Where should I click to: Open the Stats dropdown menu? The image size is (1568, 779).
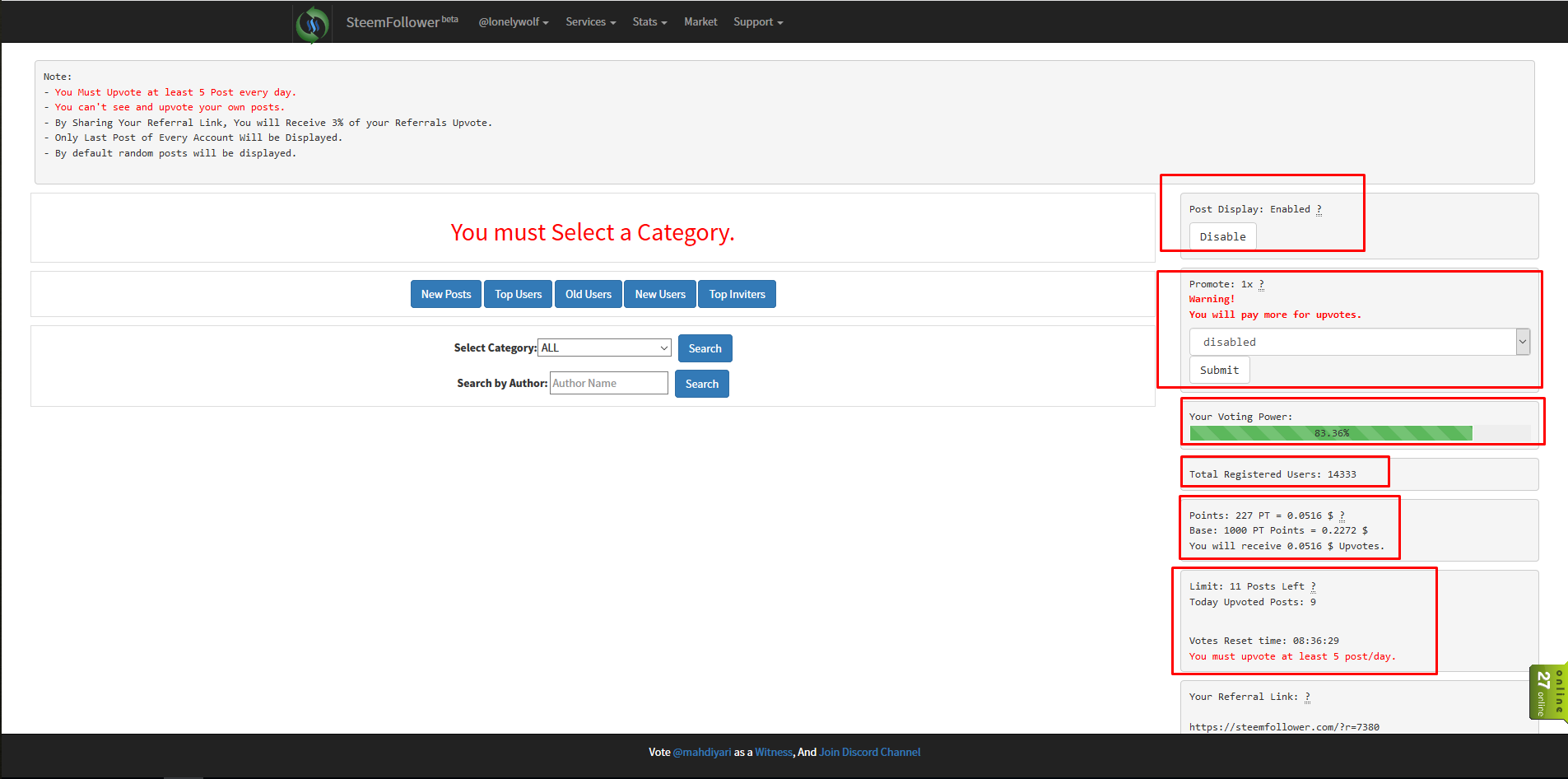coord(649,22)
